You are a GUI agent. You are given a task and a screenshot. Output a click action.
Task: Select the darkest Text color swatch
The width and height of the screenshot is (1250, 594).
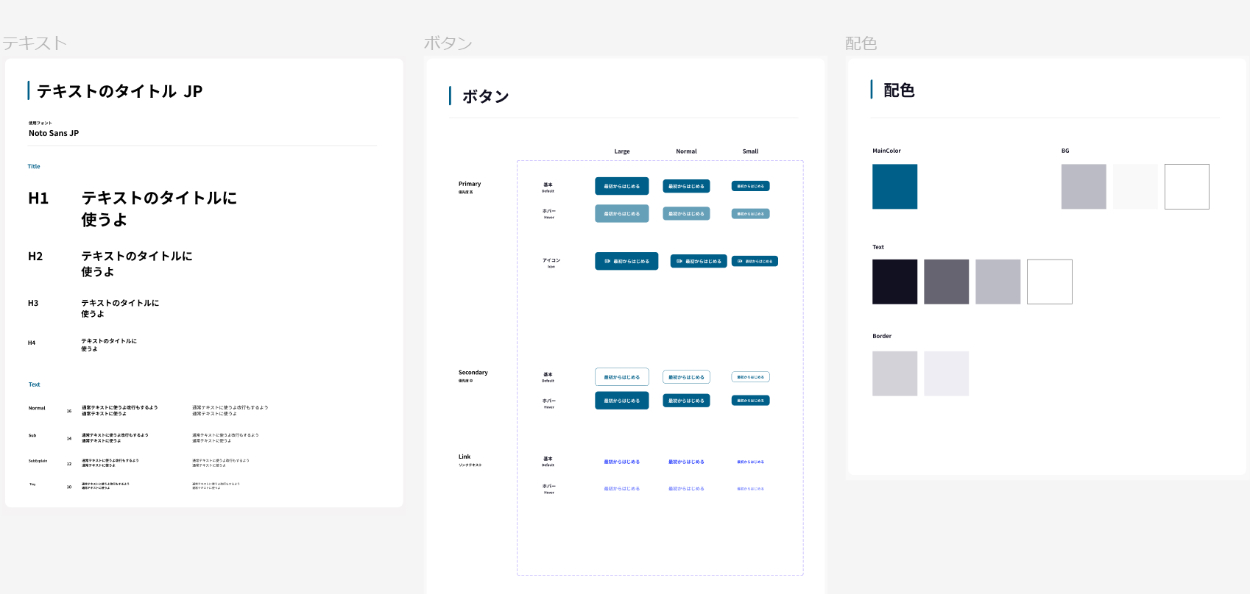click(894, 282)
